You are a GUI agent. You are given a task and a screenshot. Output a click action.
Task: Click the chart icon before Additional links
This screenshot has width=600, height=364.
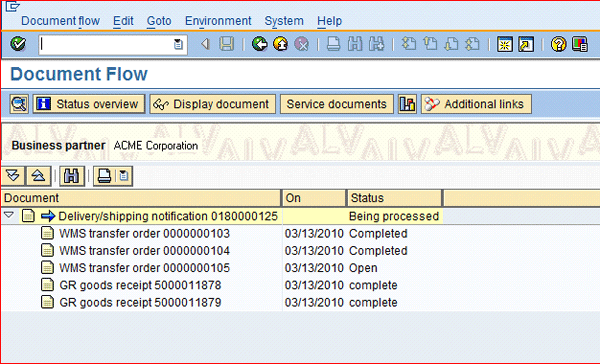coord(407,104)
